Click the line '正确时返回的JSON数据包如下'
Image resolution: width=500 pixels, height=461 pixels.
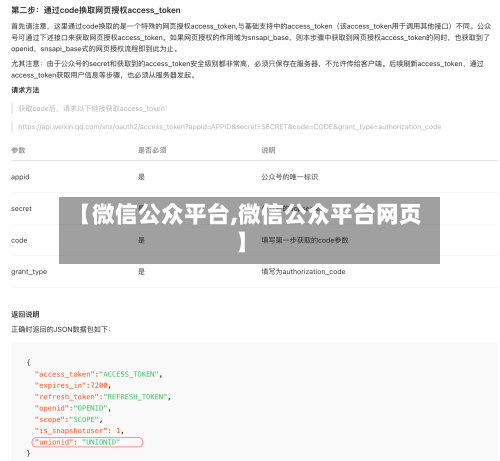click(61, 329)
